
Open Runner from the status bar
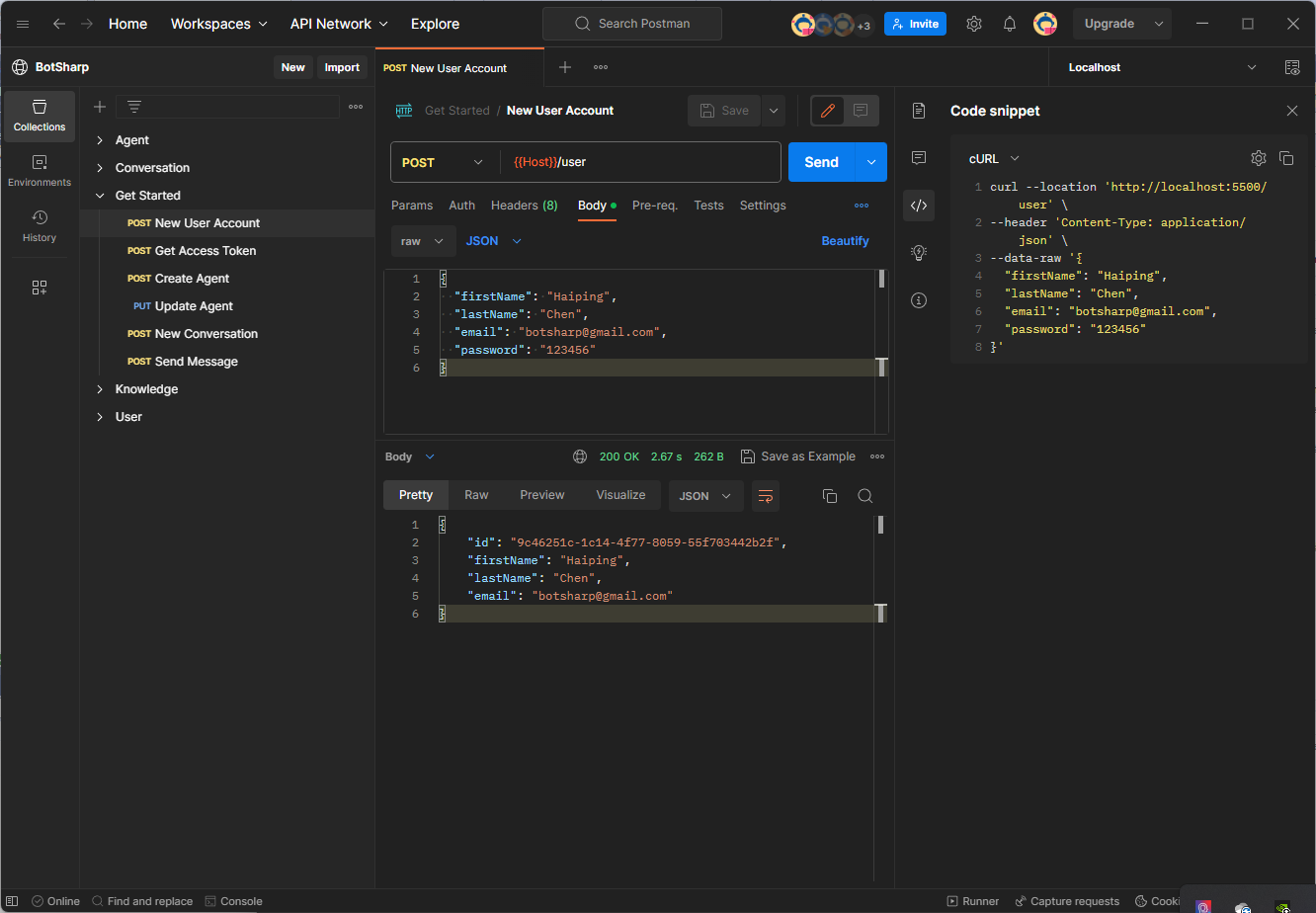click(x=973, y=901)
